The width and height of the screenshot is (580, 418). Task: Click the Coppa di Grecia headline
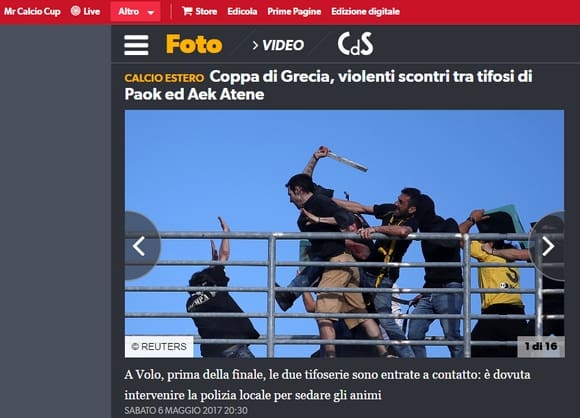click(328, 85)
